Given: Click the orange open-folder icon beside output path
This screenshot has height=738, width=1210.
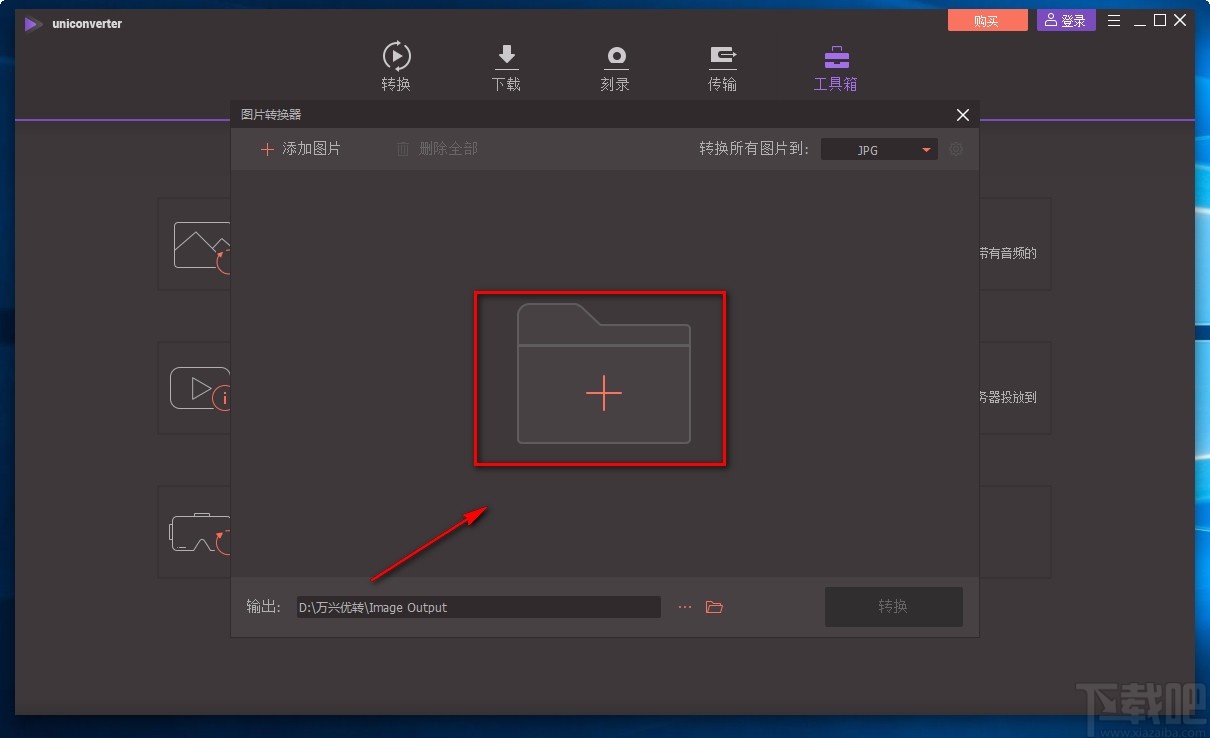Looking at the screenshot, I should point(712,606).
